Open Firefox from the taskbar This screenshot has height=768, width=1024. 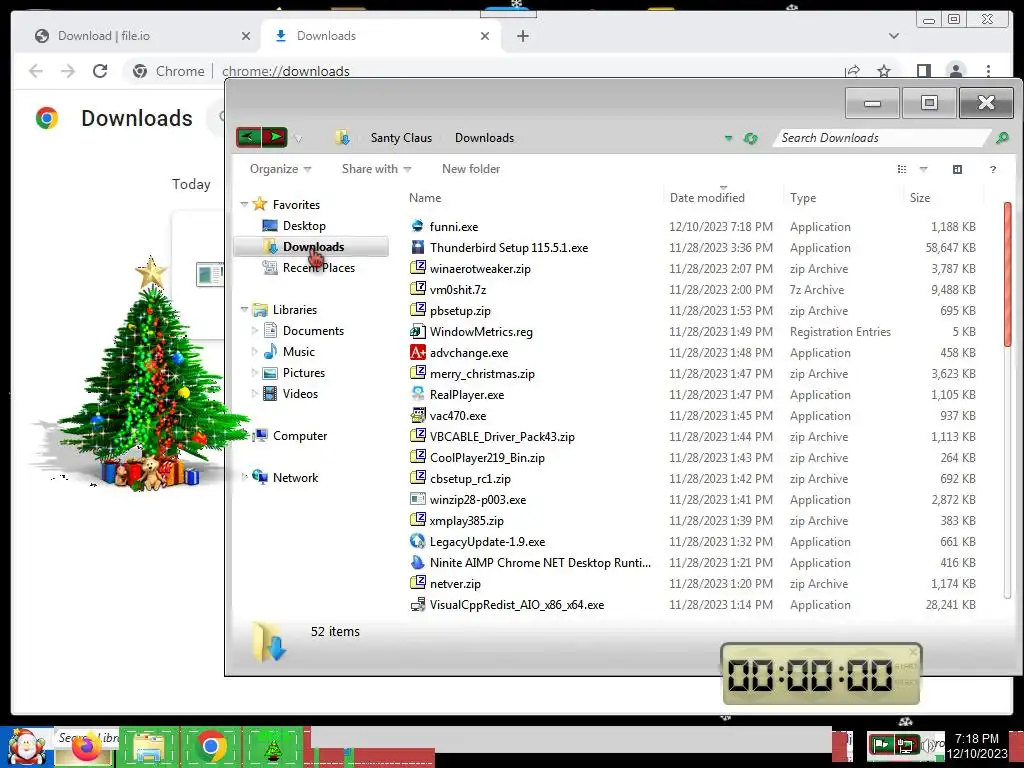[86, 746]
